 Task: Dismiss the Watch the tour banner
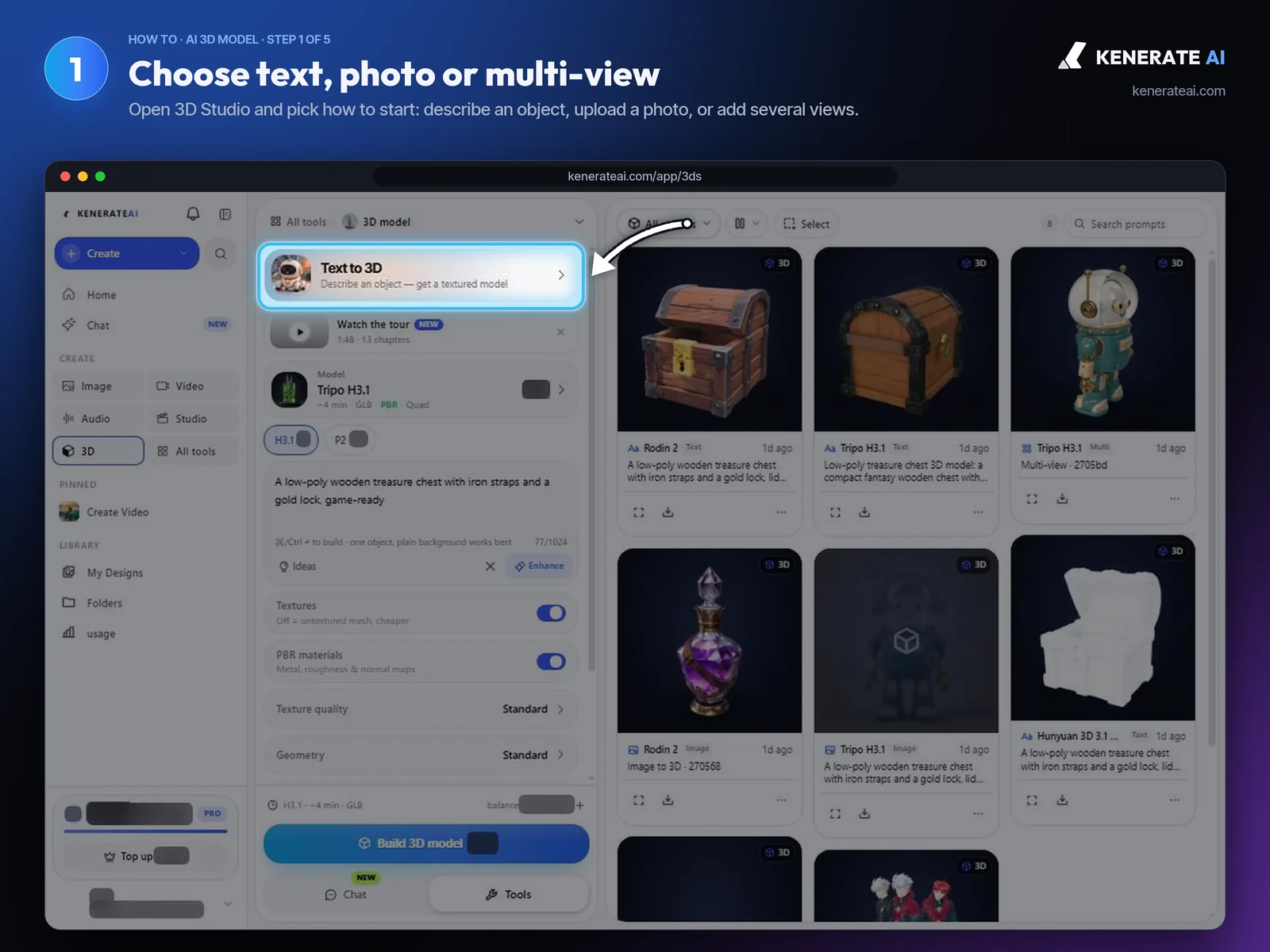click(560, 332)
